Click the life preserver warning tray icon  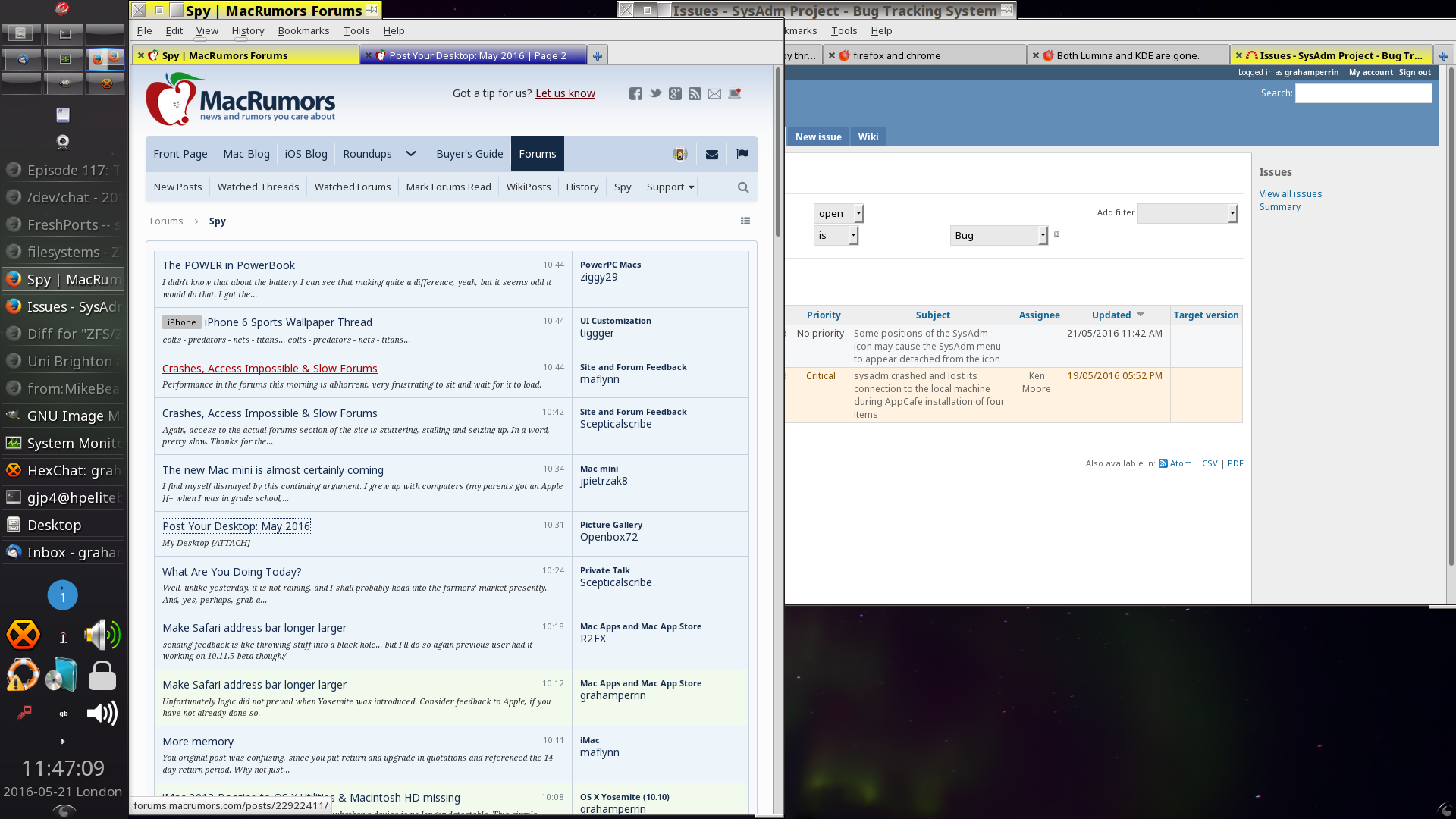(23, 675)
